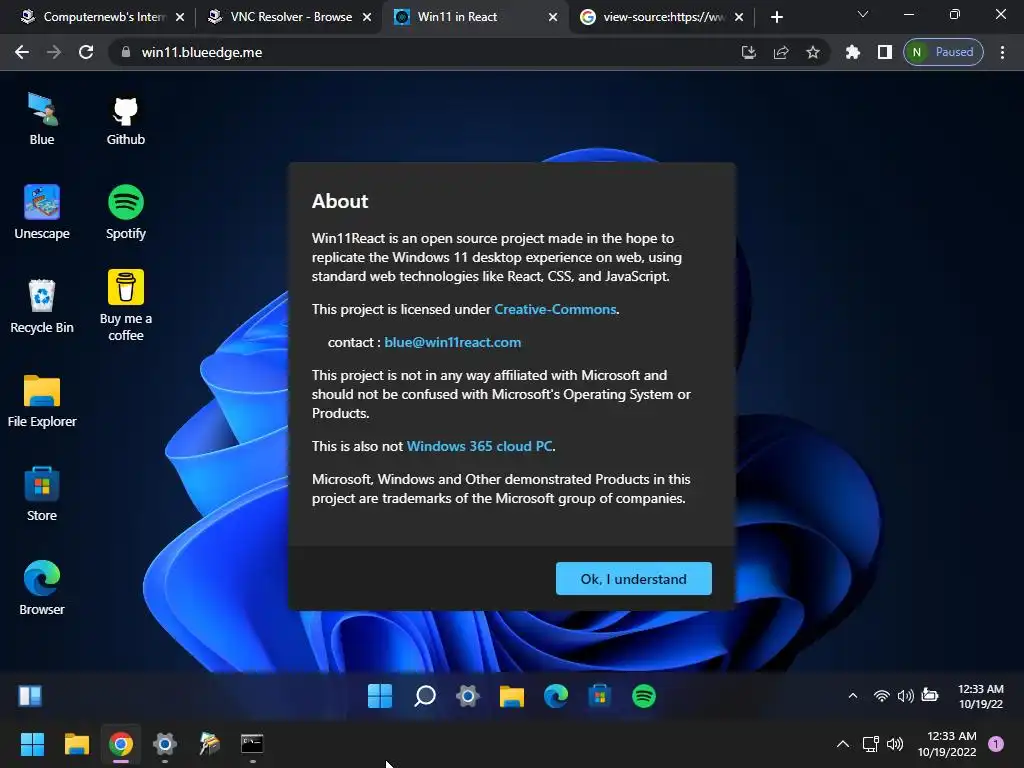Image resolution: width=1024 pixels, height=768 pixels.
Task: Click the Ok, I understand button
Action: pos(633,579)
